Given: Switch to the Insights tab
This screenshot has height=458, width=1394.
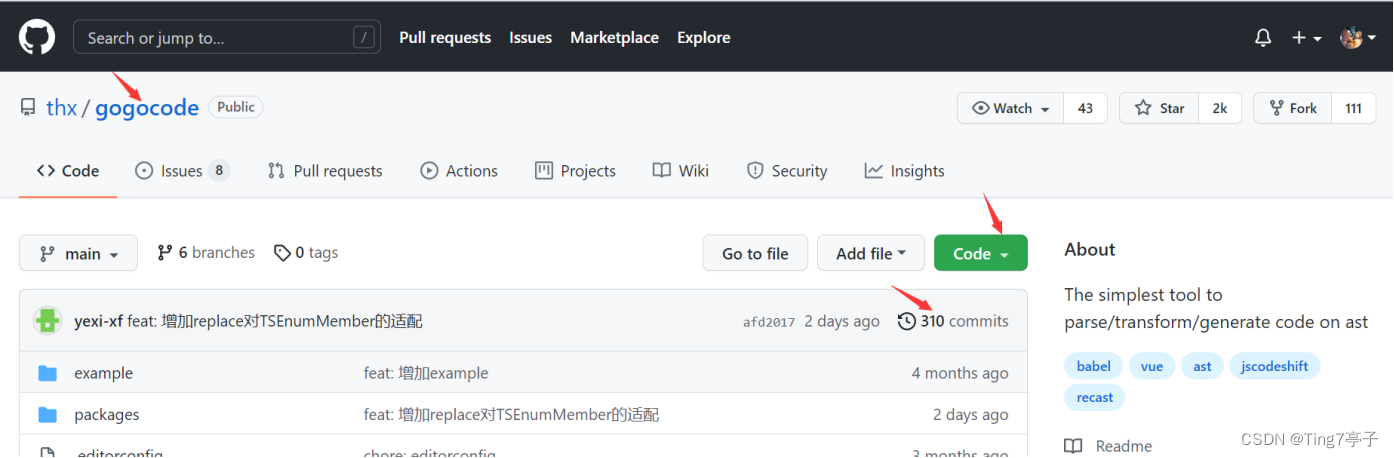Looking at the screenshot, I should pos(905,171).
